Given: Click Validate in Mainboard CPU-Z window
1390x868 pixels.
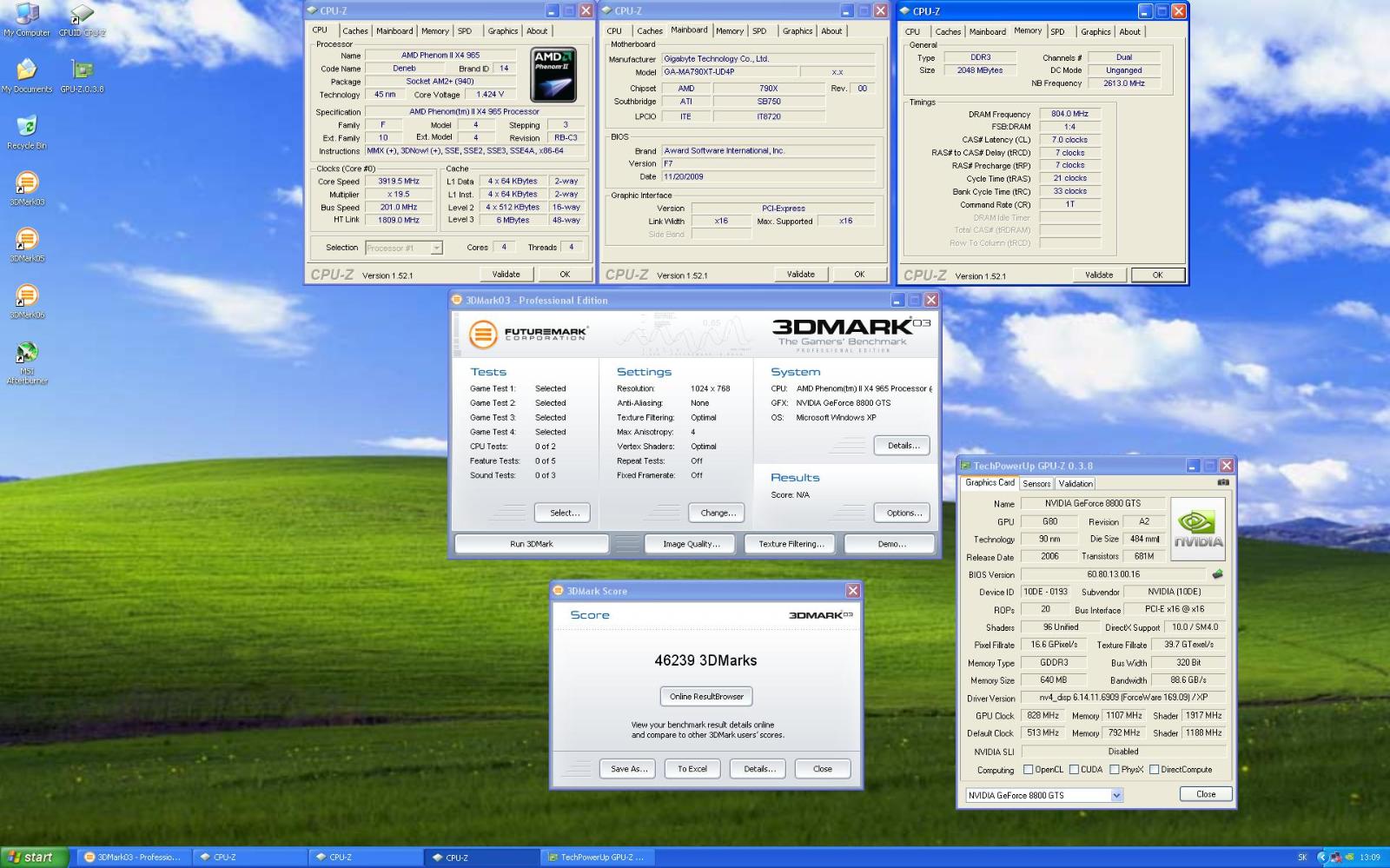Looking at the screenshot, I should point(801,275).
